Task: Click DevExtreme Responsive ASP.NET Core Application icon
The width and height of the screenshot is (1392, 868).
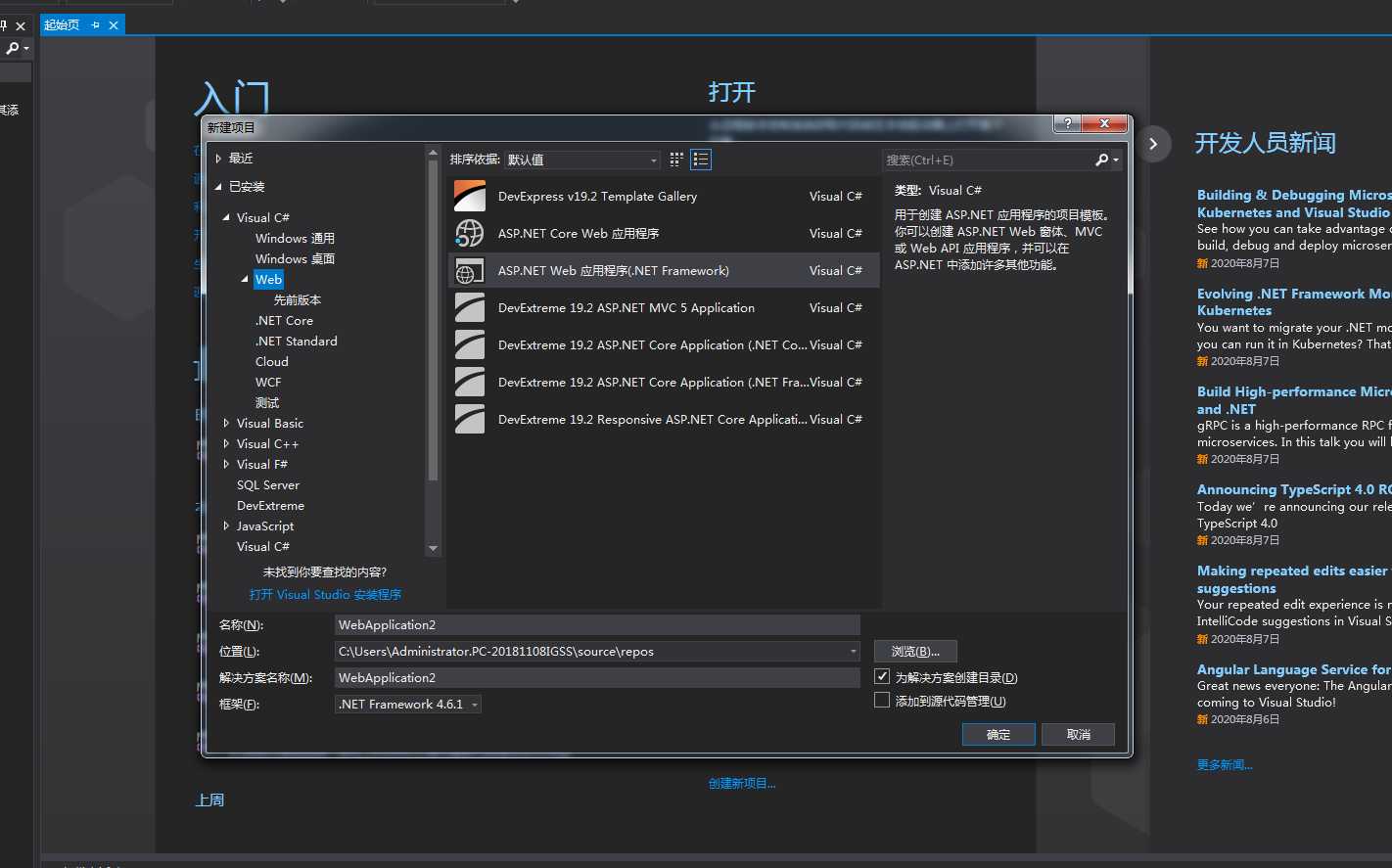Action: tap(470, 420)
